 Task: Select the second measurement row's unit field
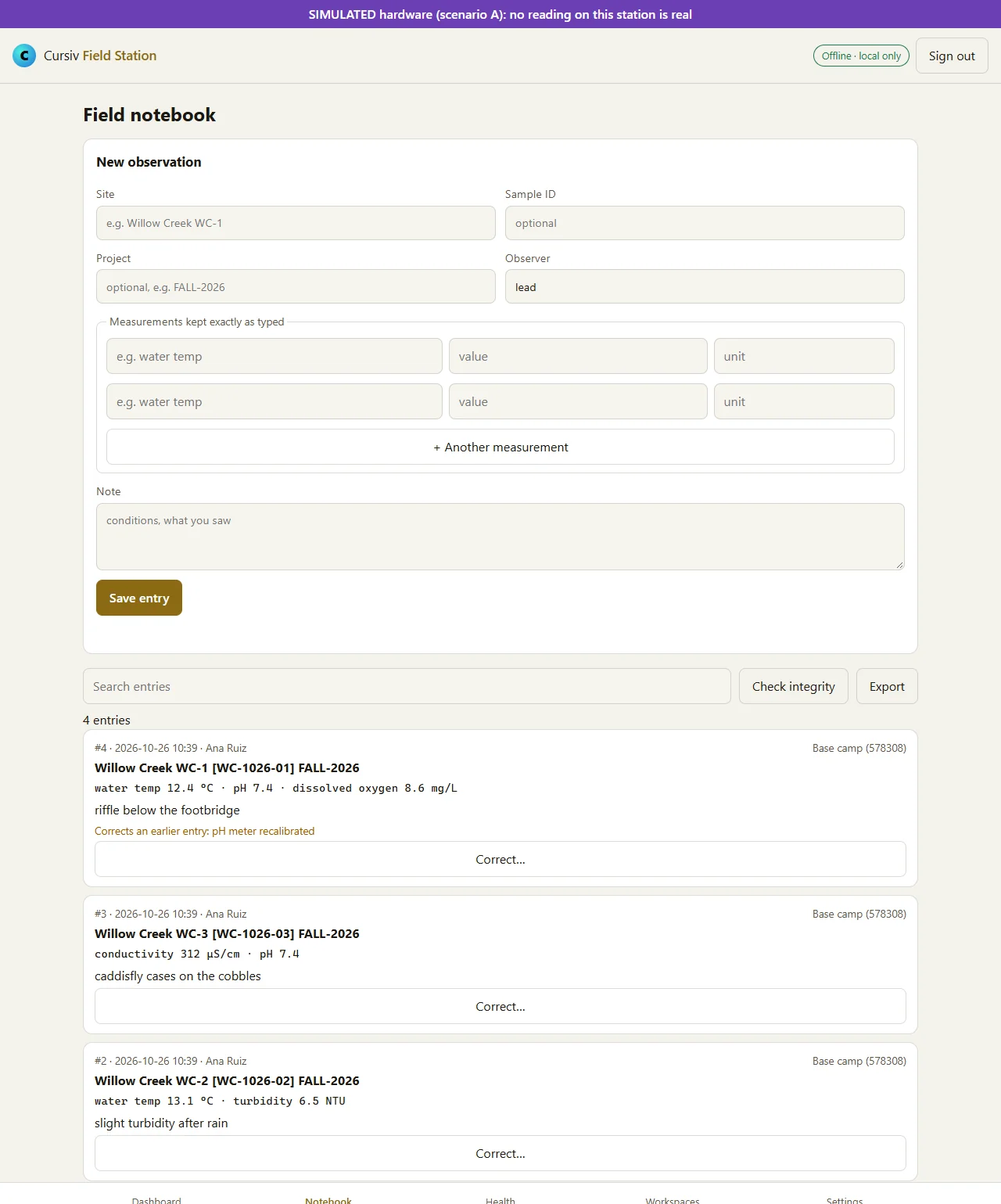pos(804,401)
